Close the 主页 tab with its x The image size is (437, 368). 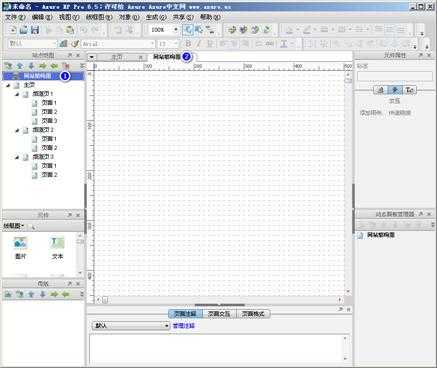141,58
